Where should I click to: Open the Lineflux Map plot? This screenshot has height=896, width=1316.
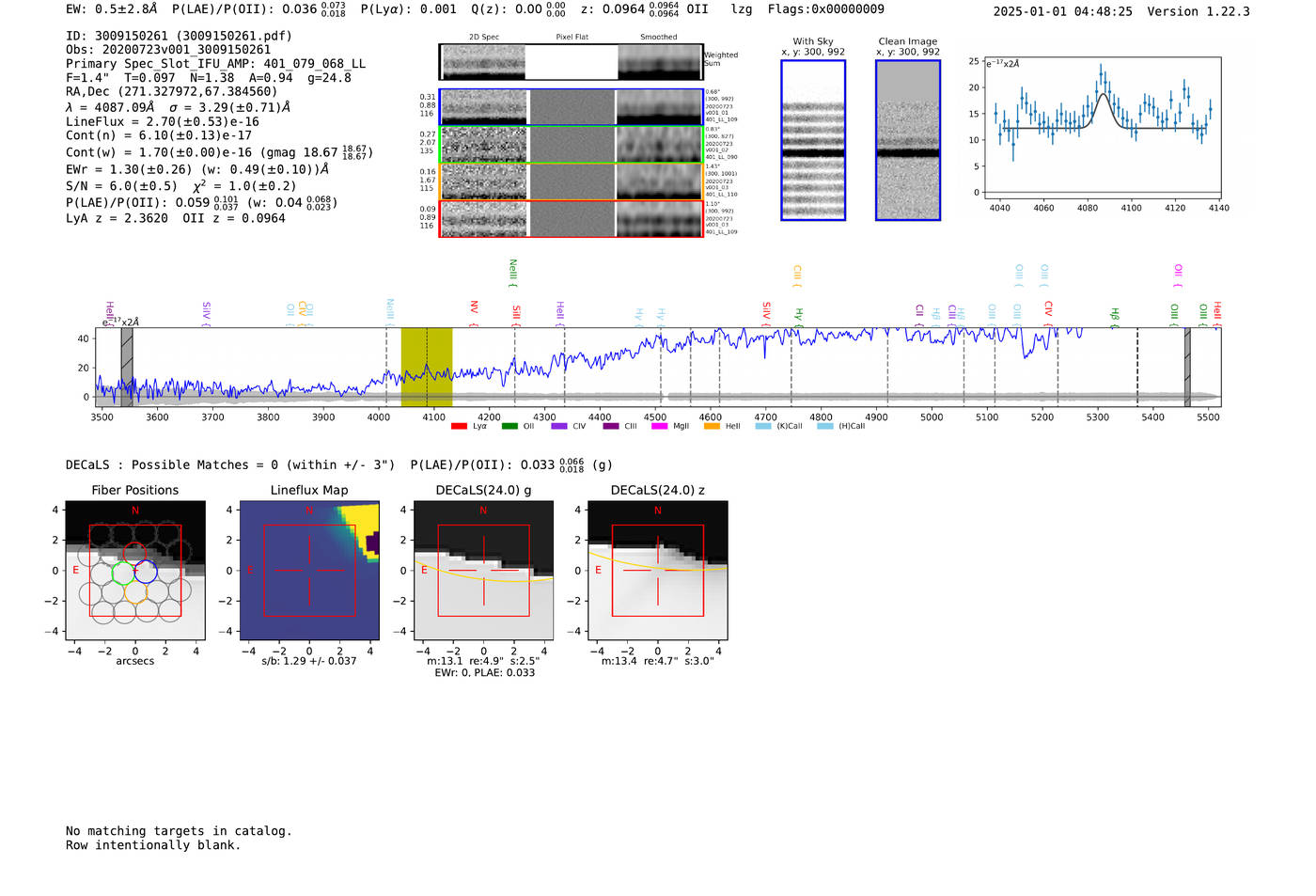point(309,571)
